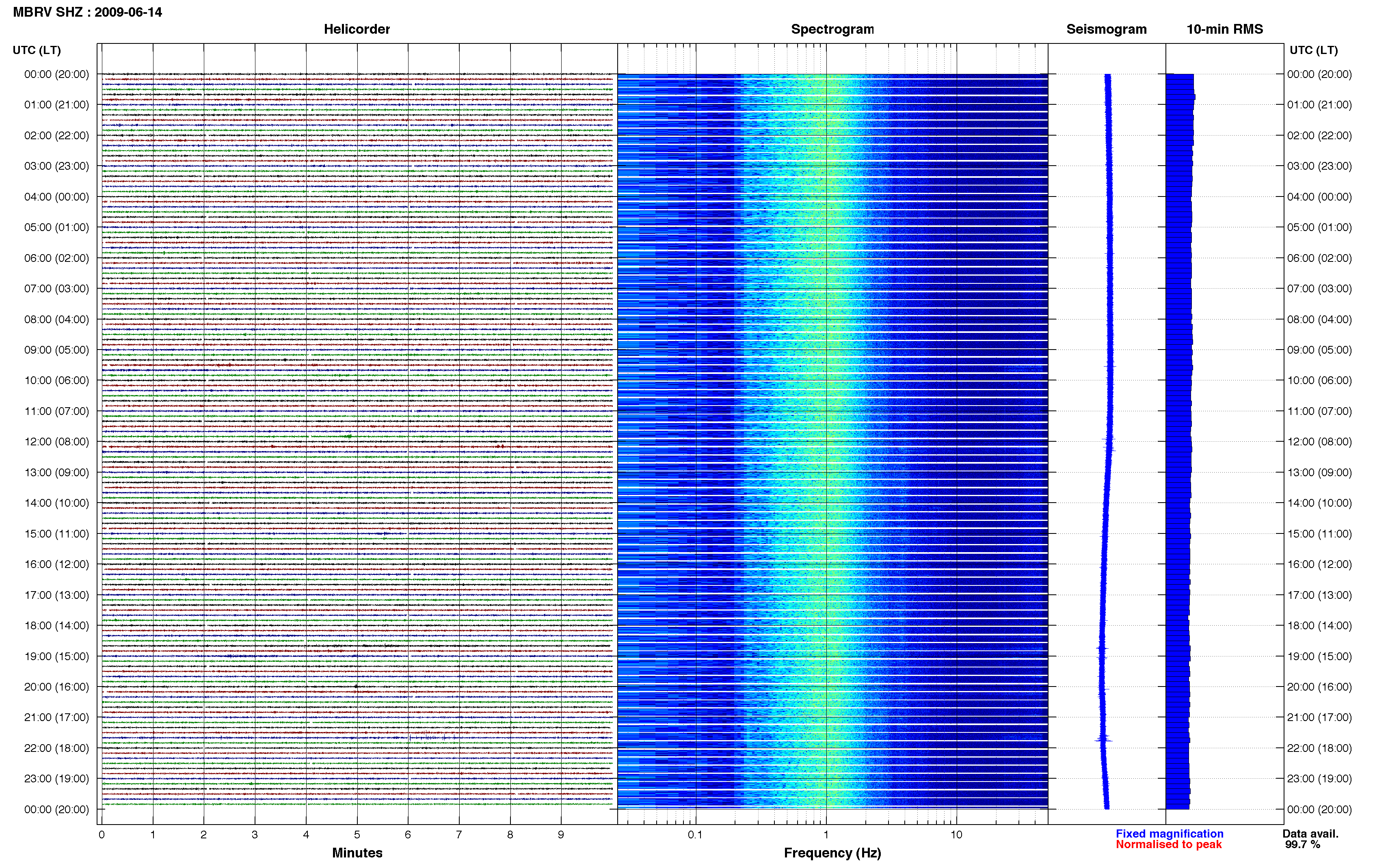The height and width of the screenshot is (868, 1388).
Task: Click the seismogram spike near 19:00
Action: (1102, 649)
